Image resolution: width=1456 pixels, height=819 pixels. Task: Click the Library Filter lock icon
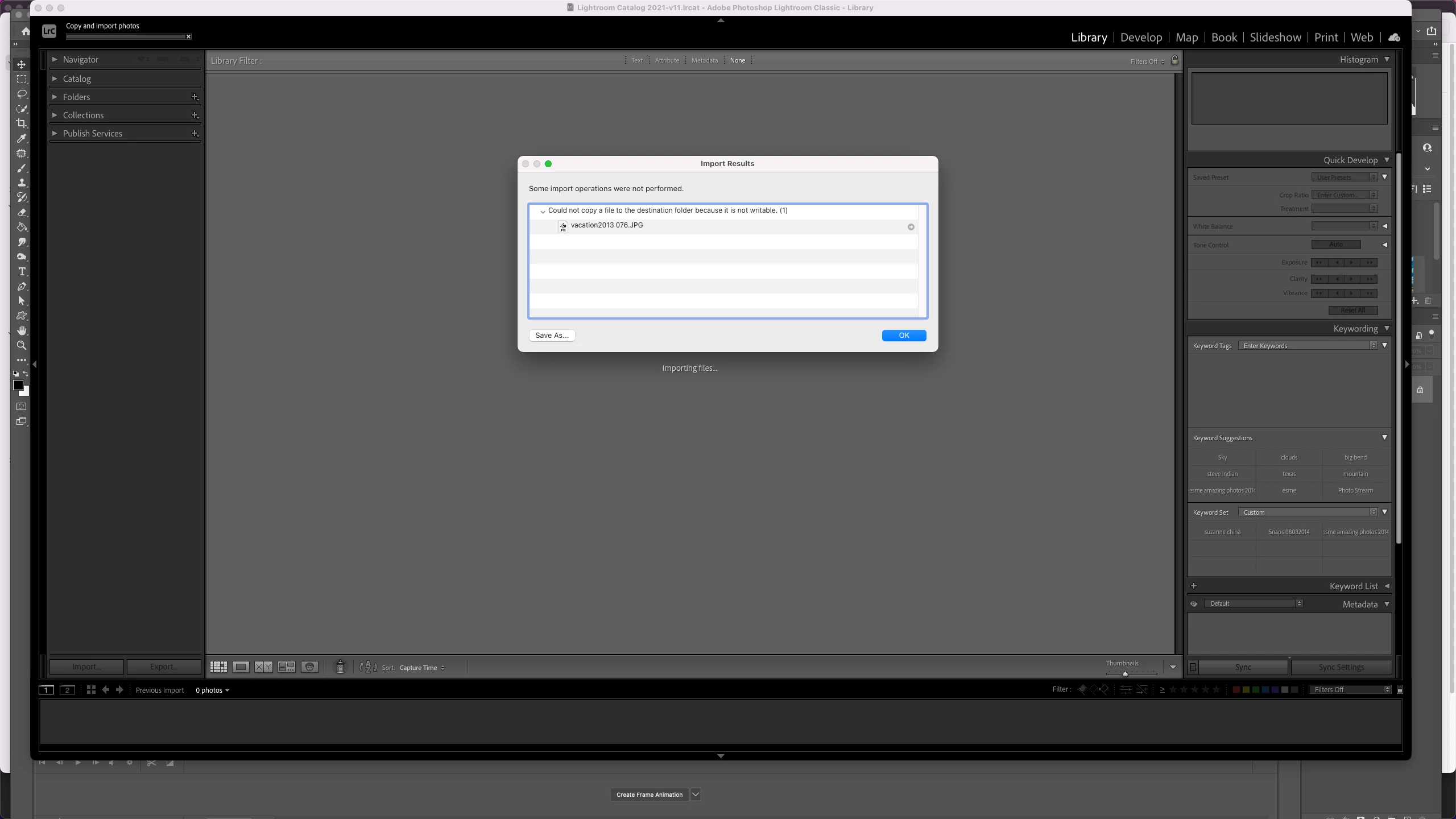1174,60
